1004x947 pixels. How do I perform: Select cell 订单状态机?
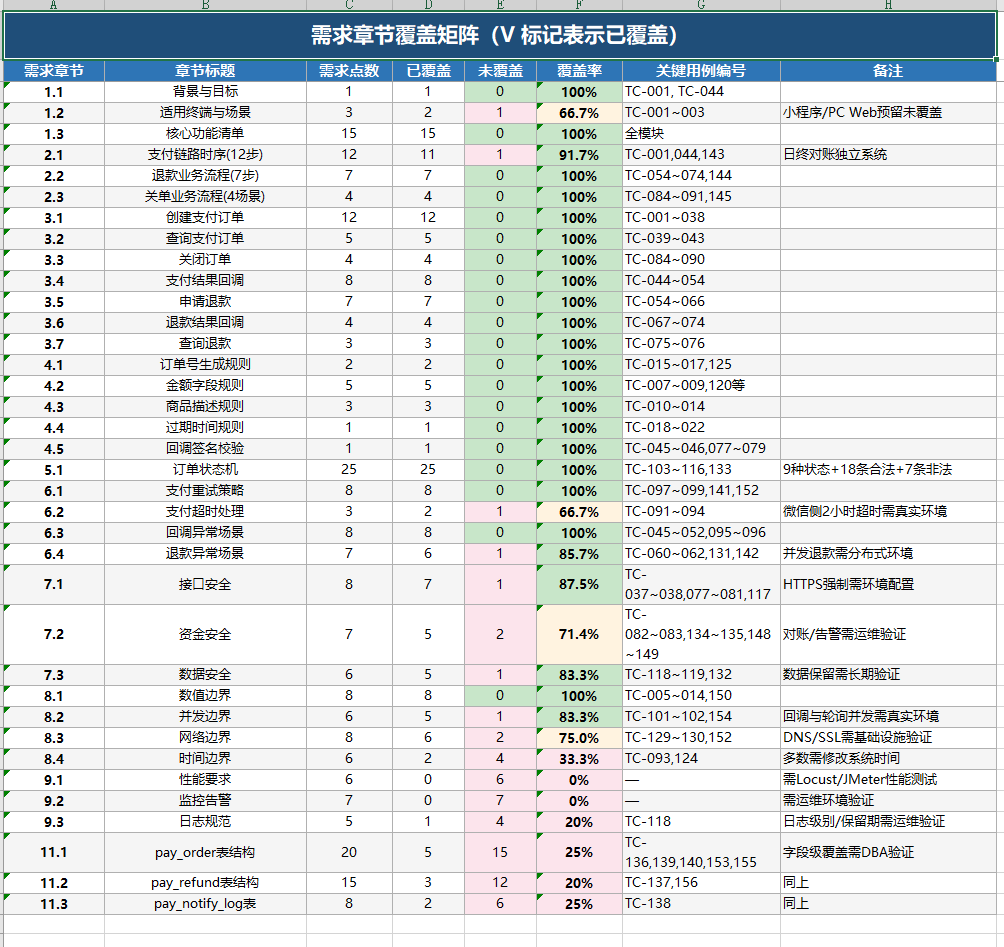coord(206,470)
